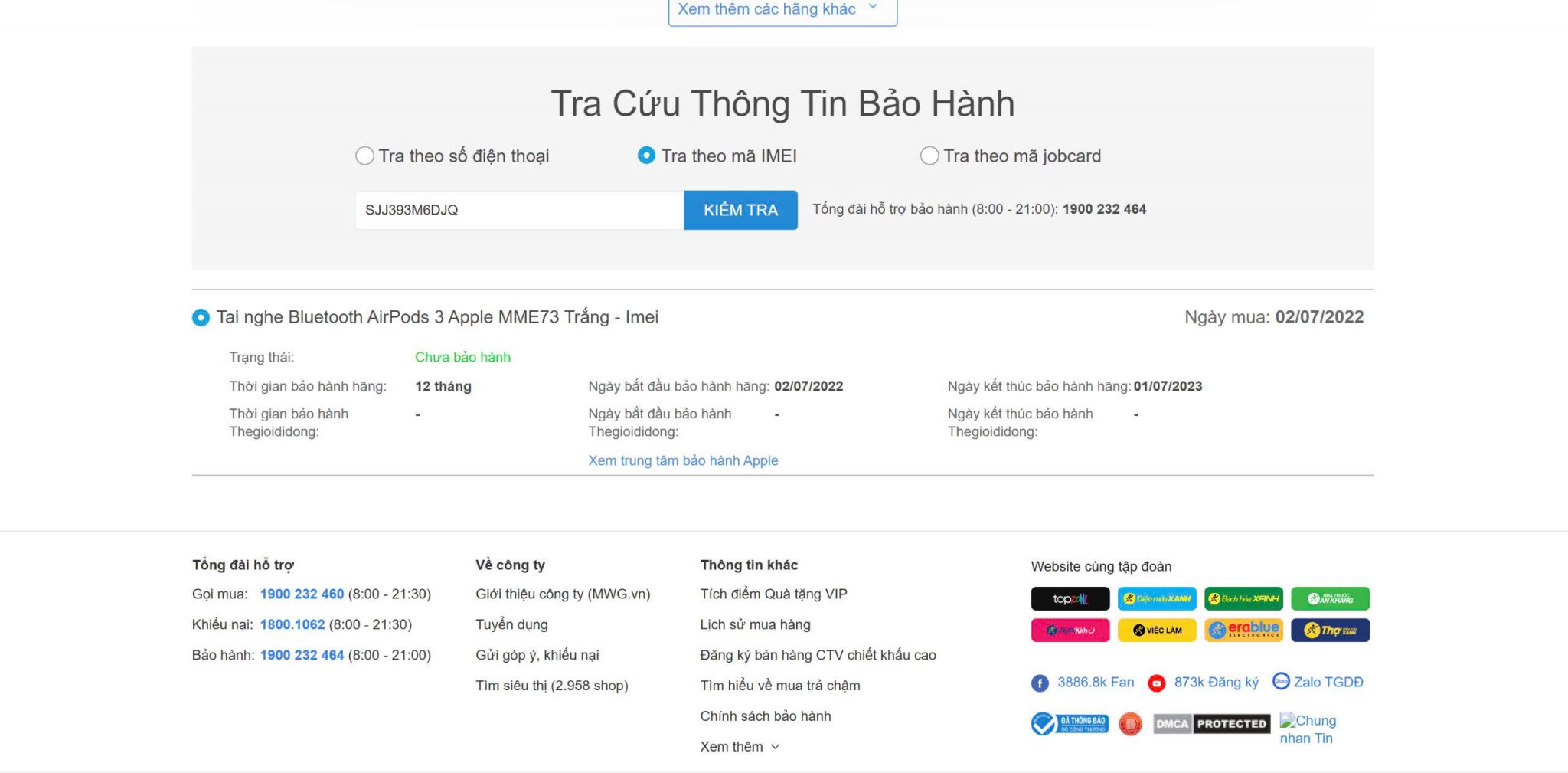Open 'Xem trung tâm bảo hành Apple' link

tap(683, 460)
